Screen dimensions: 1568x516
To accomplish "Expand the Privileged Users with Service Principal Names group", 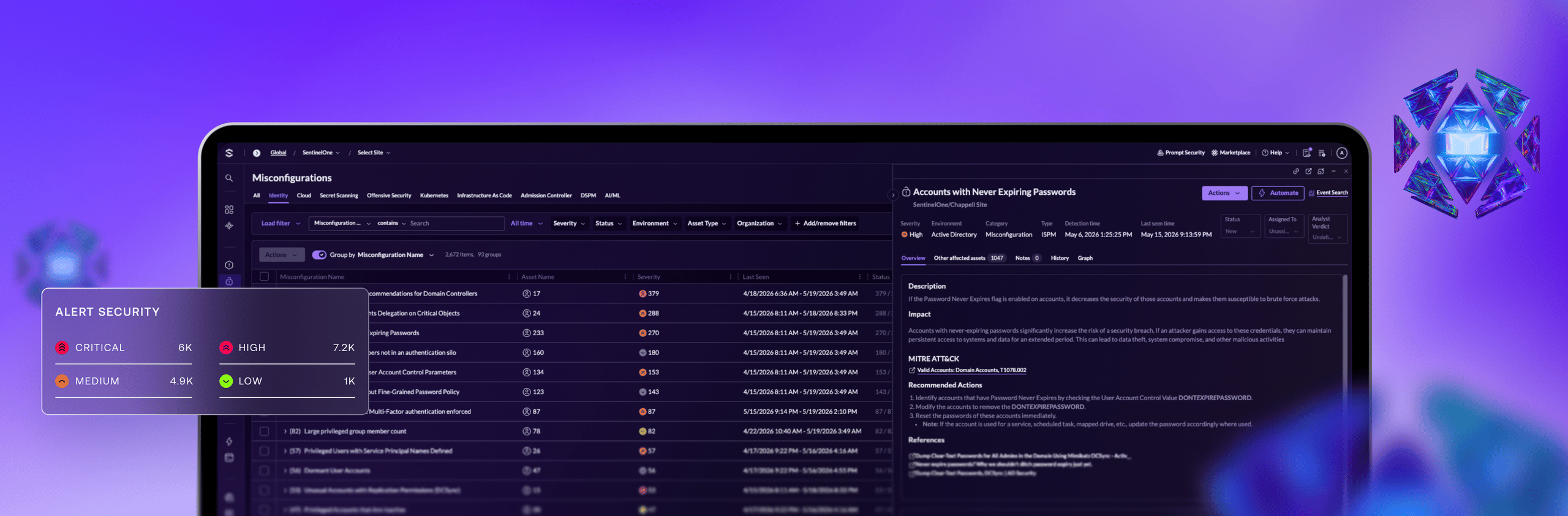I will (x=285, y=451).
